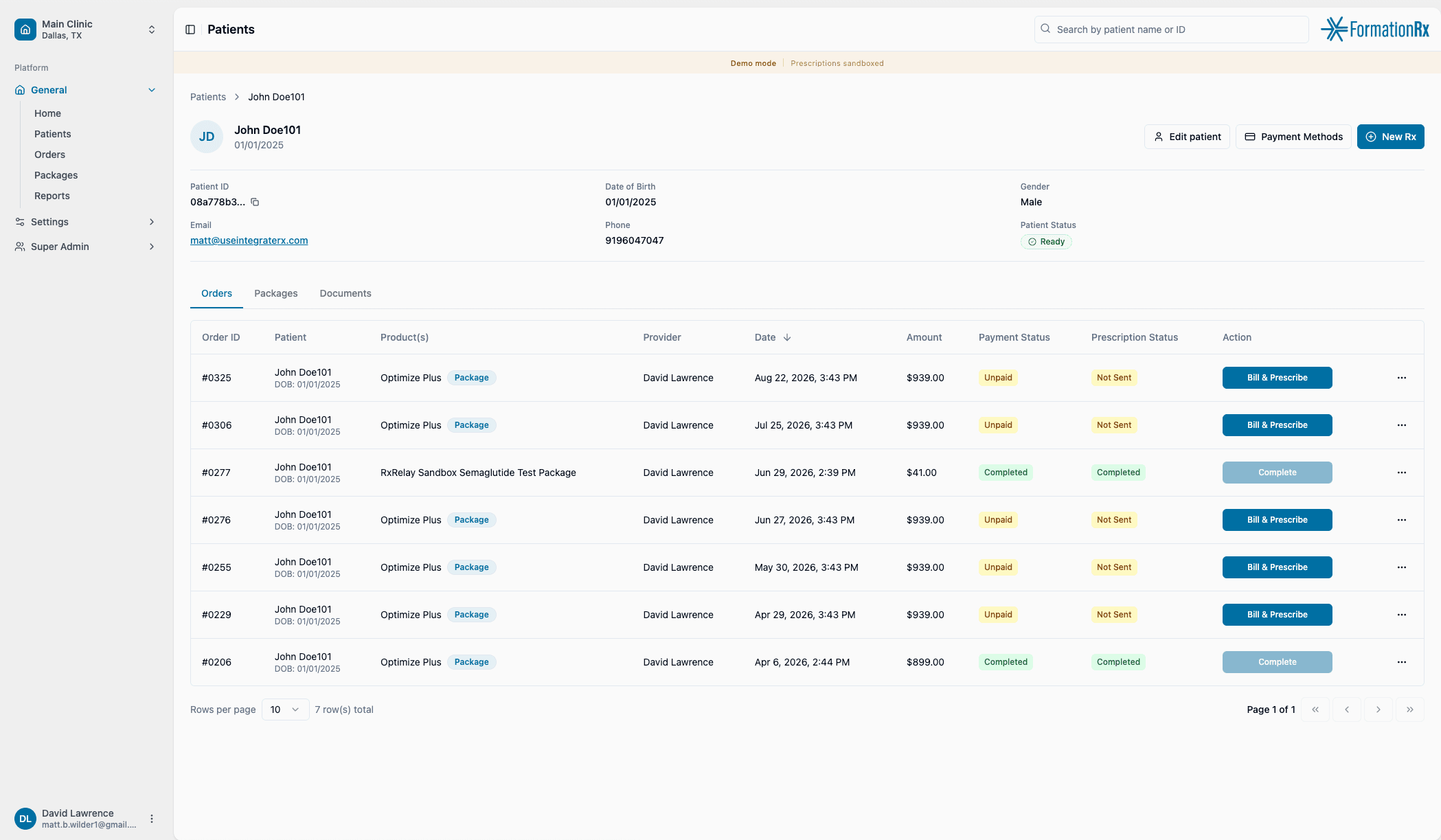Open more options for order #0229
This screenshot has height=840, width=1441.
(1402, 615)
